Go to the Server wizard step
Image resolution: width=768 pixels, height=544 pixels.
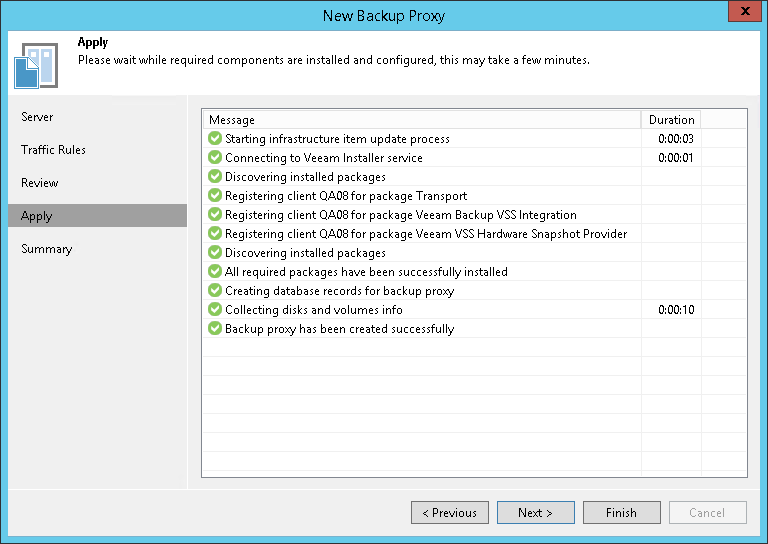tap(37, 117)
